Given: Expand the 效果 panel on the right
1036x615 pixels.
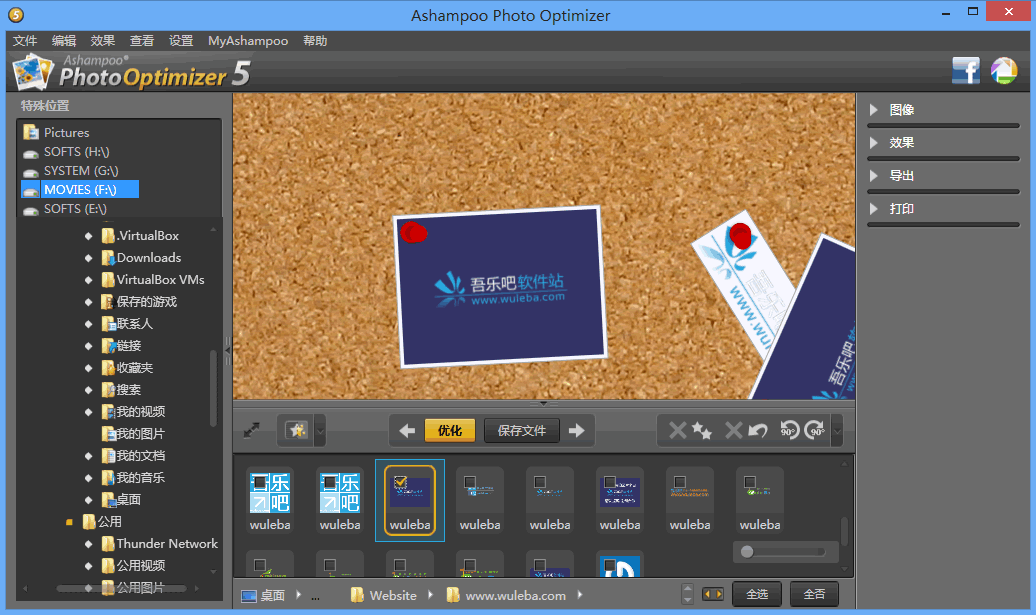Looking at the screenshot, I should [x=873, y=143].
